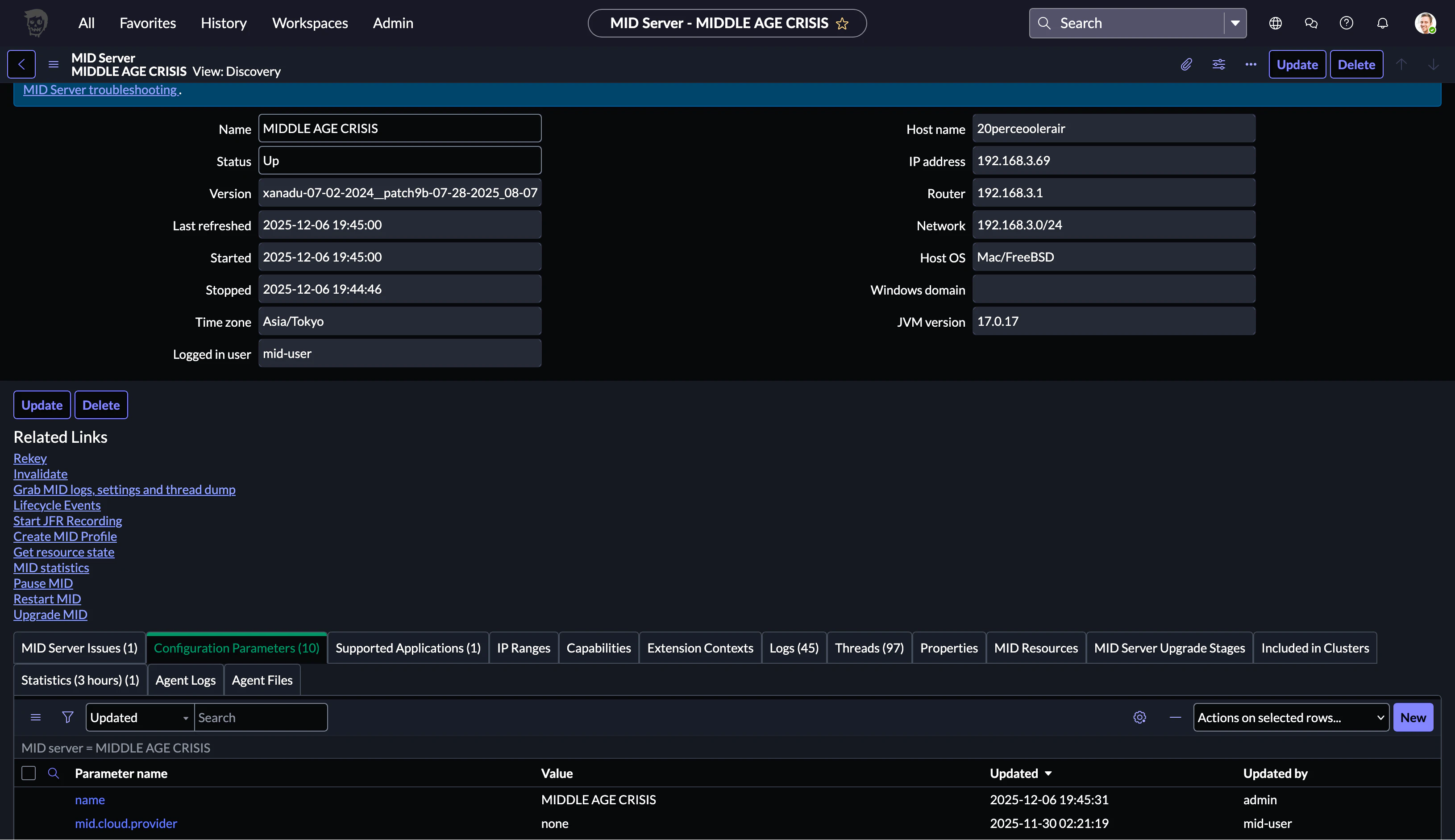Viewport: 1455px width, 840px height.
Task: Open Actions on selected rows dropdown
Action: coord(1291,717)
